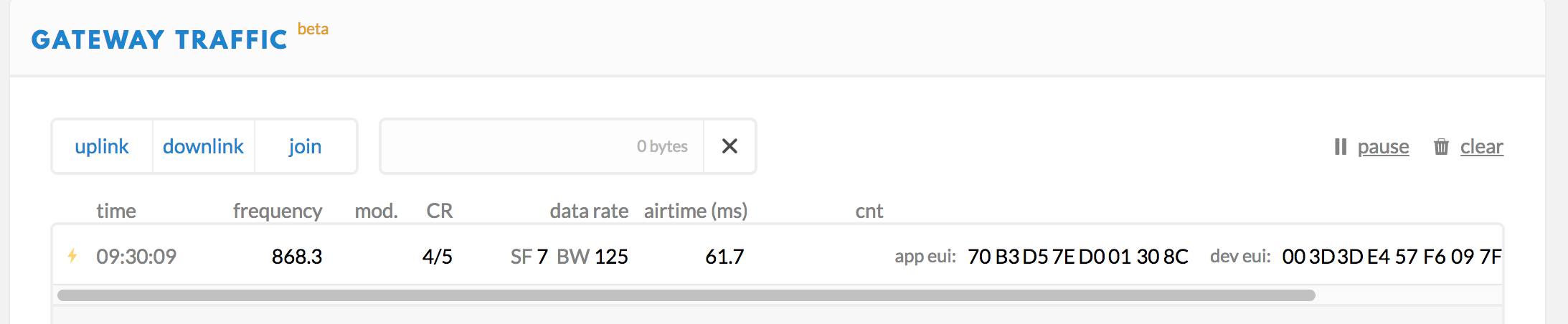The width and height of the screenshot is (1568, 324).
Task: Click the airtime (ms) column header
Action: click(x=696, y=211)
